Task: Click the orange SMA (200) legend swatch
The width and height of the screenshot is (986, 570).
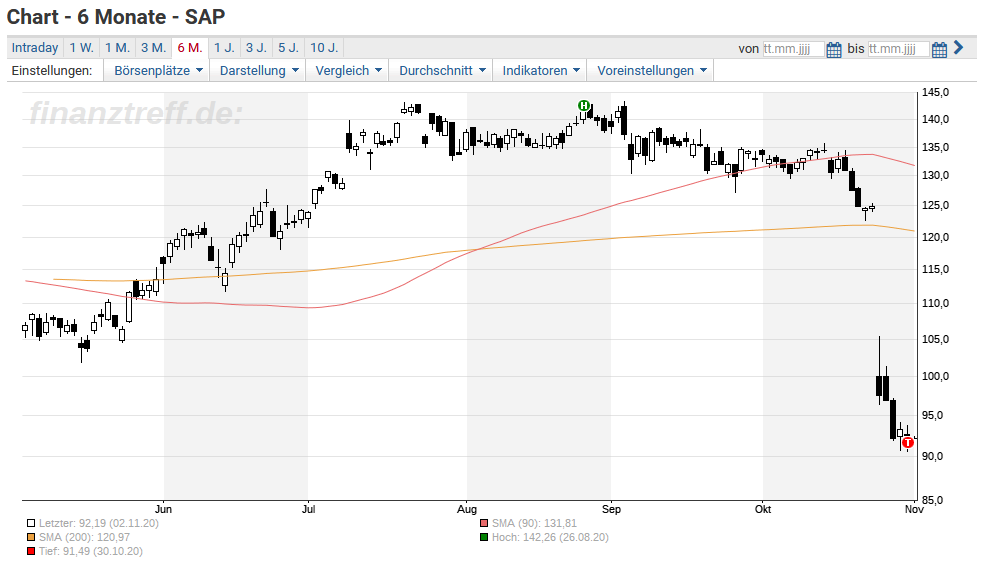Action: 31,537
